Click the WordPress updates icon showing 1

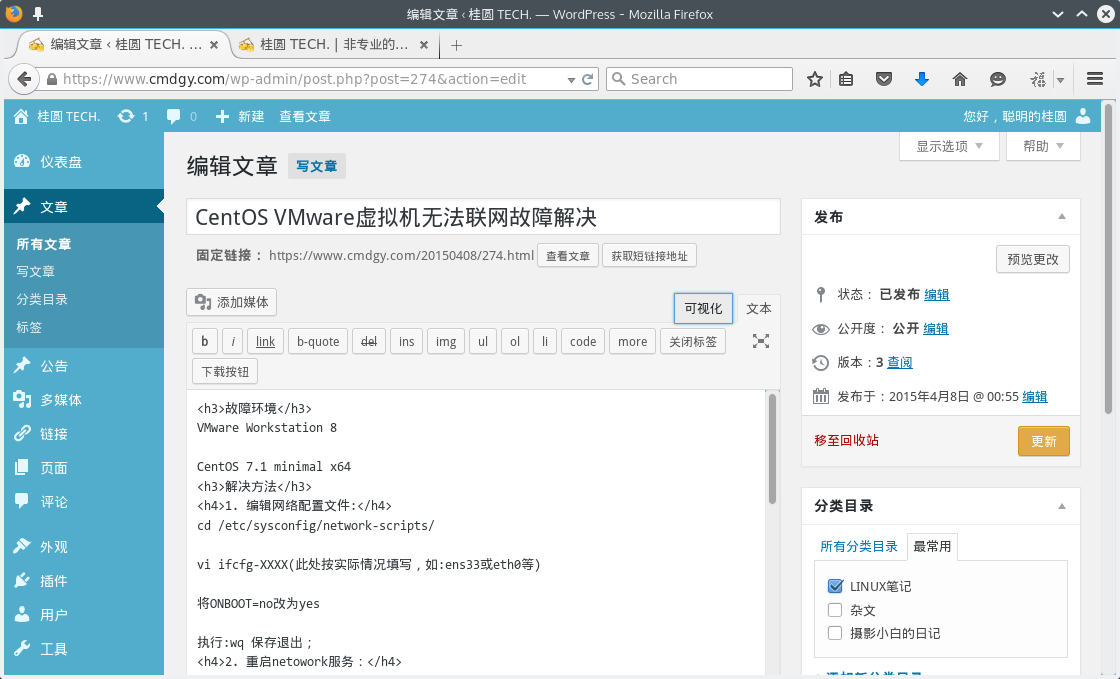click(133, 116)
